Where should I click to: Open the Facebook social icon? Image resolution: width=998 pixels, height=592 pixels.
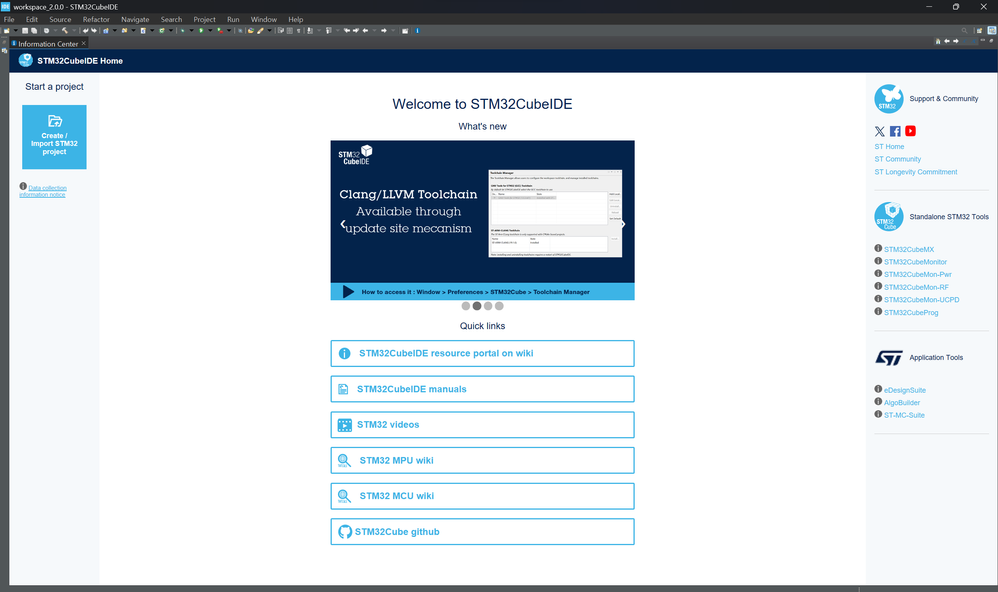(x=895, y=131)
